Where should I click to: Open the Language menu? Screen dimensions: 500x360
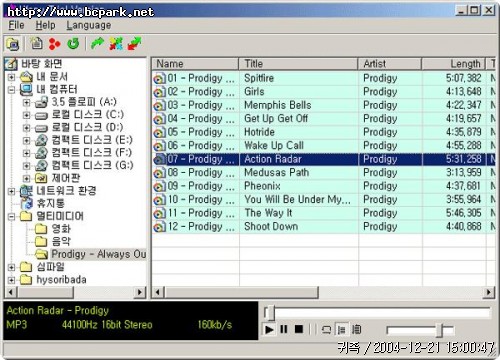89,25
